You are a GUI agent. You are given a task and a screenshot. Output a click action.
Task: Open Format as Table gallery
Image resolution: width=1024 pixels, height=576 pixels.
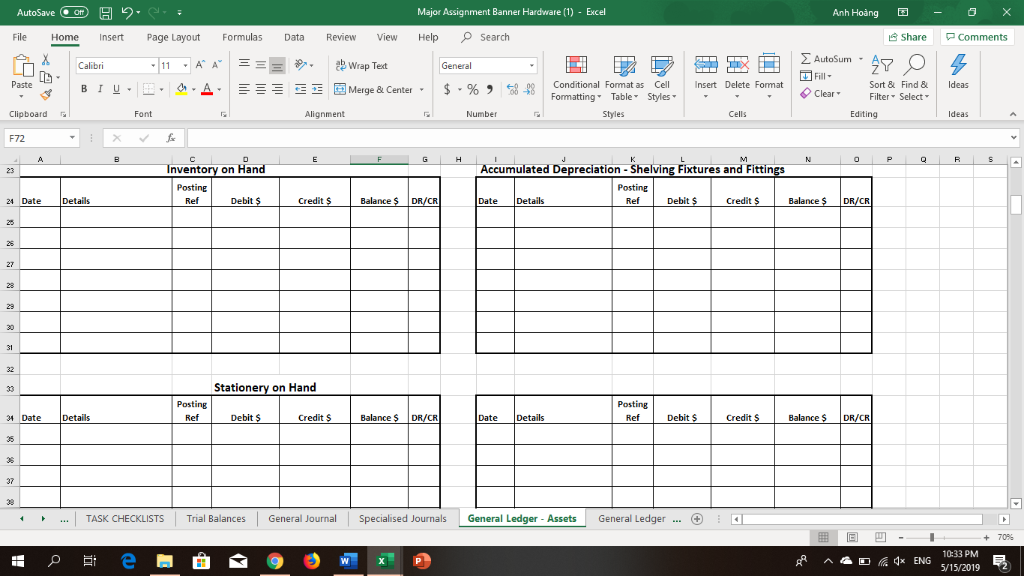click(x=624, y=78)
